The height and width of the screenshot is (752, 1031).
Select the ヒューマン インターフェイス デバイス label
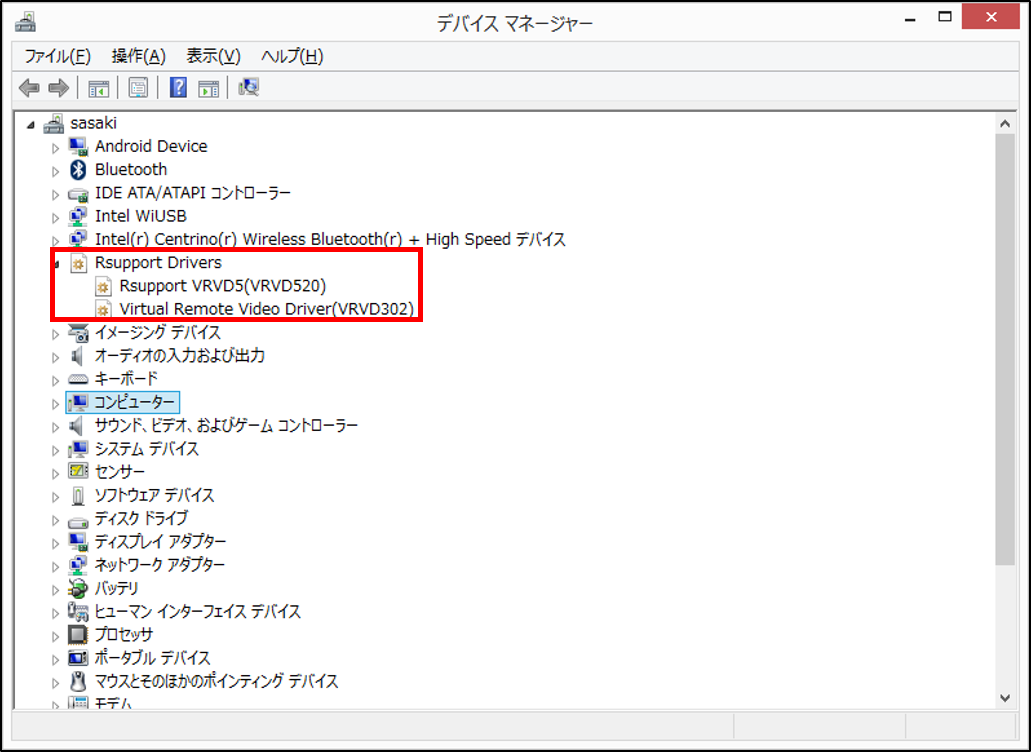198,611
